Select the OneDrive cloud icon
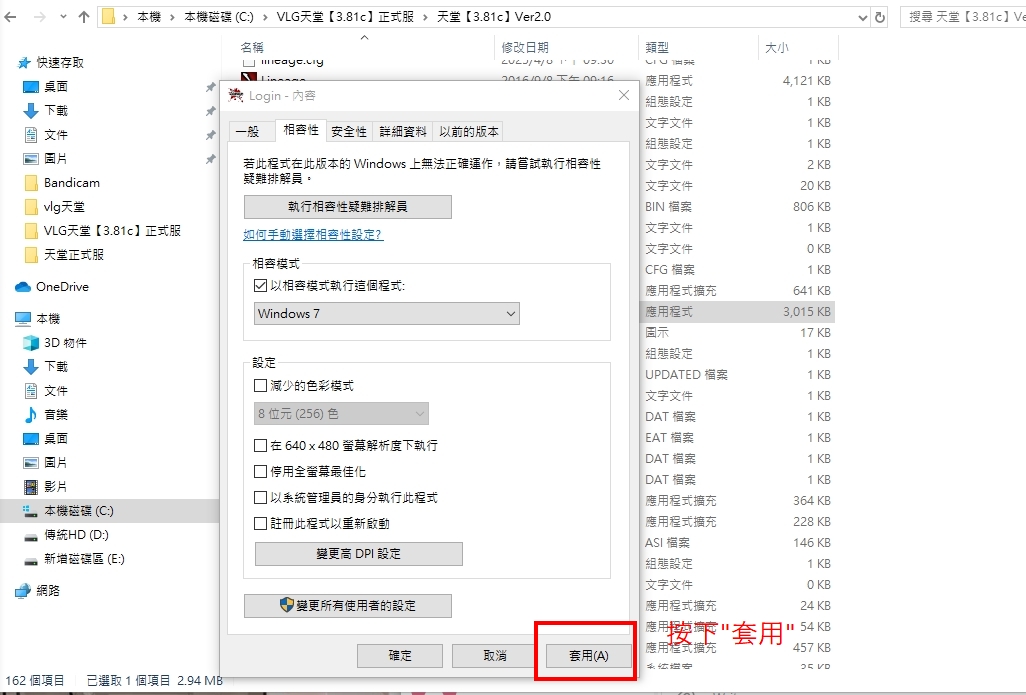Screen dimensions: 1026x695 click(23, 287)
